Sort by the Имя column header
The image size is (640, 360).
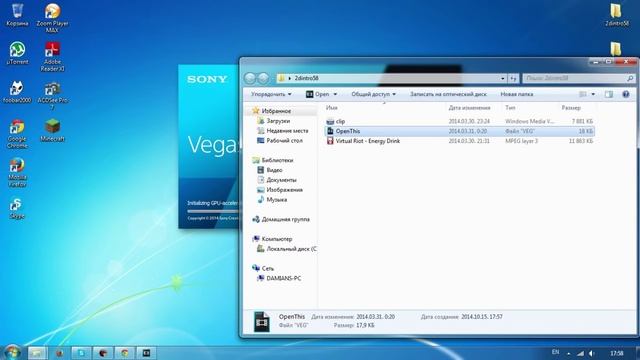[332, 108]
